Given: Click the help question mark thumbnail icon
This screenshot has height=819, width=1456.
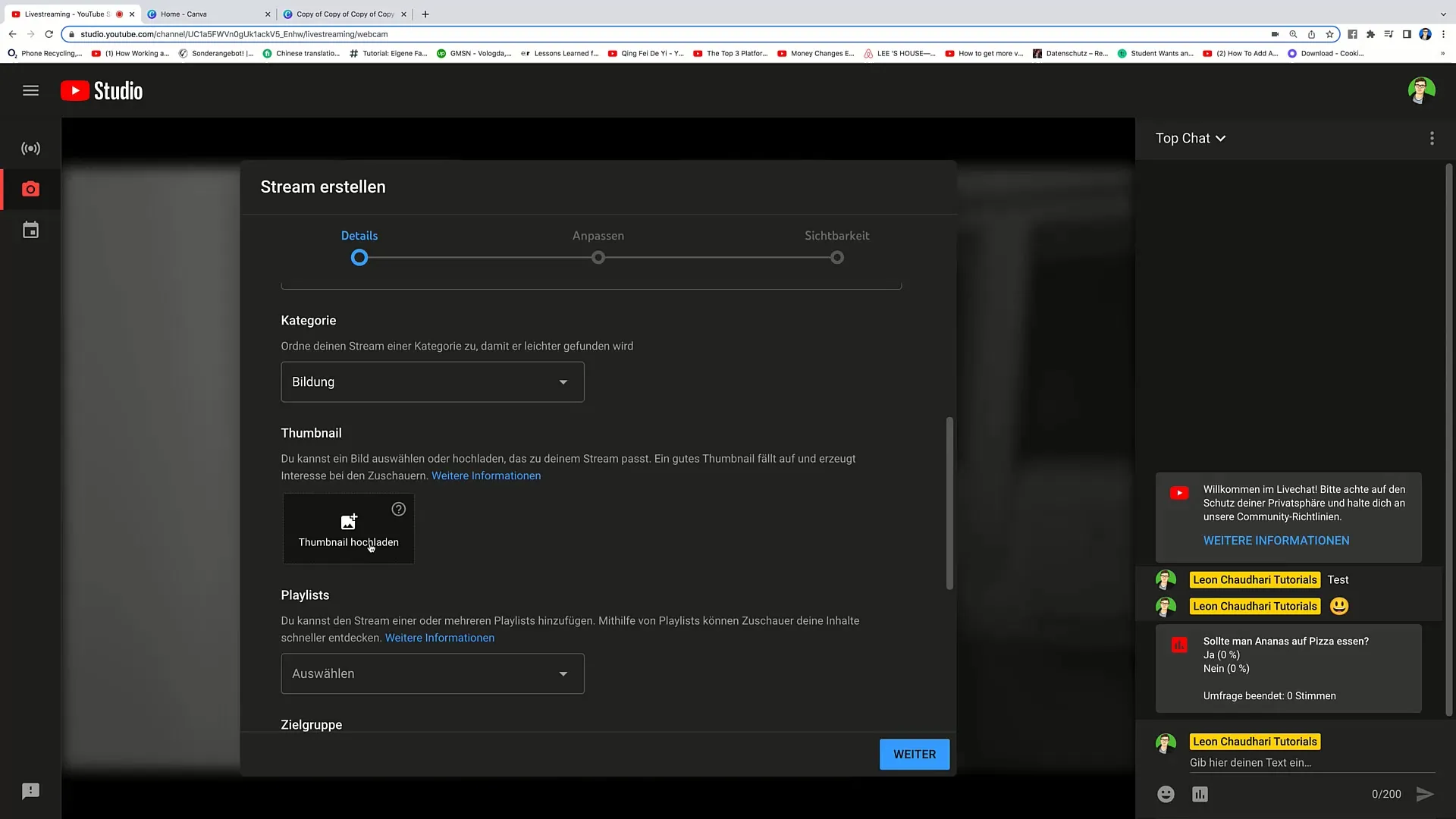Looking at the screenshot, I should pos(398,509).
